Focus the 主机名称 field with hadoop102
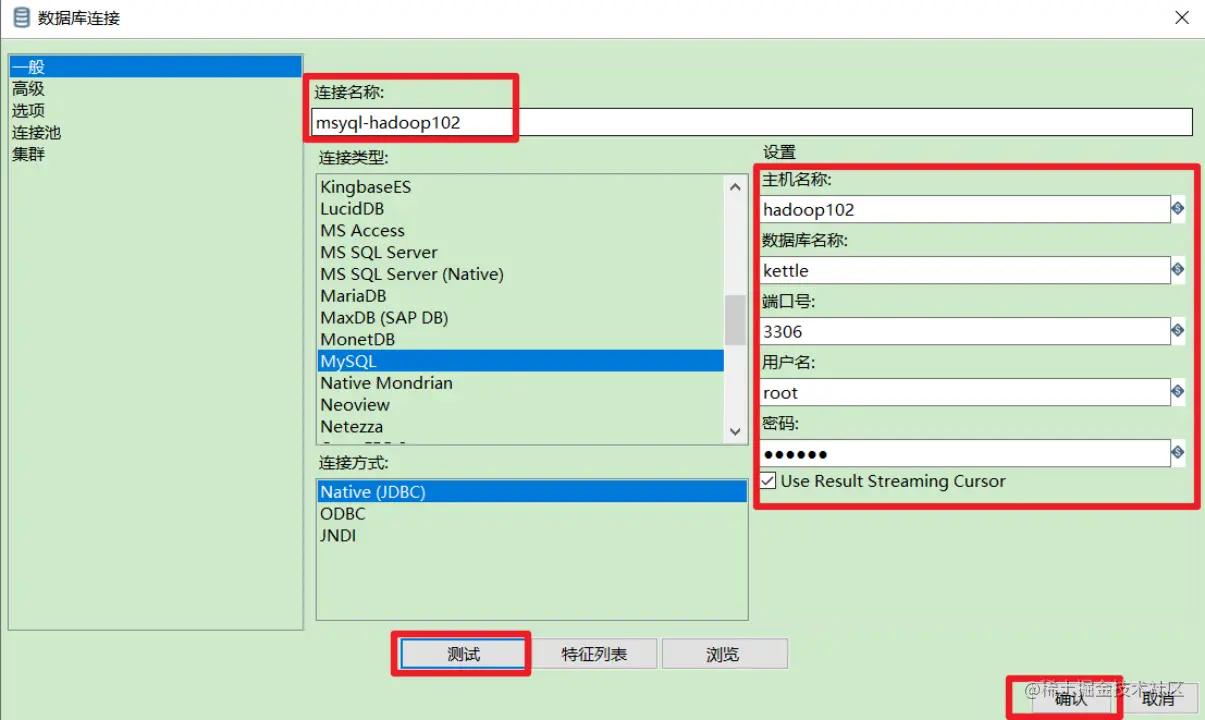Image resolution: width=1205 pixels, height=720 pixels. (965, 209)
